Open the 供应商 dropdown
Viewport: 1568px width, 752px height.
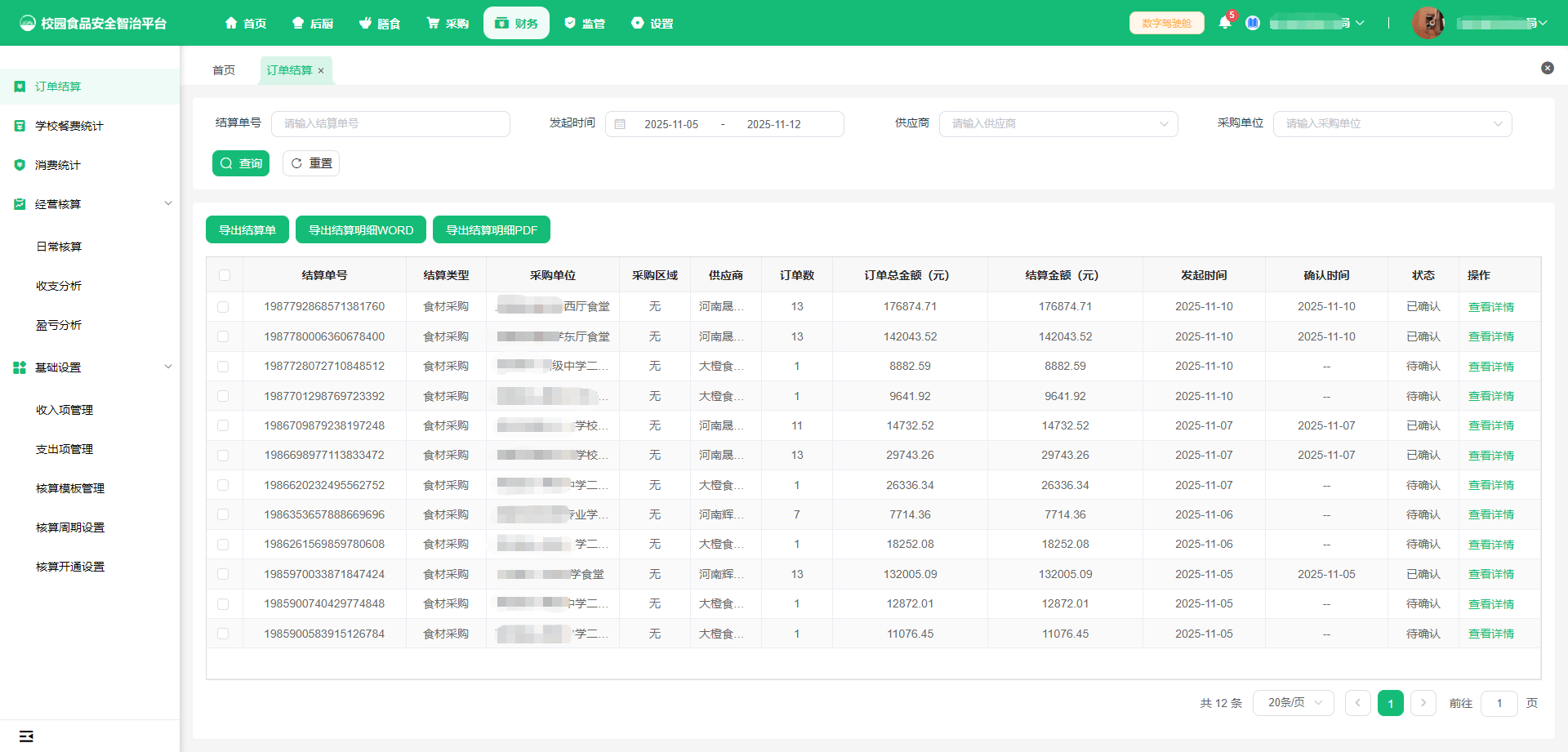pos(1058,124)
